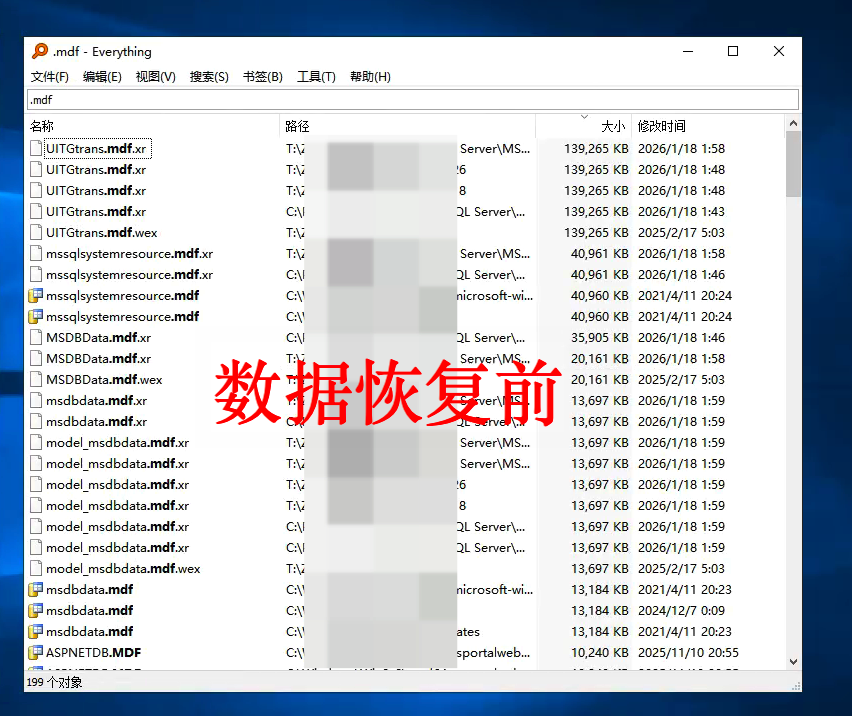This screenshot has width=852, height=716.
Task: Click file icon of MSDBData.mdf.wex
Action: coord(36,379)
